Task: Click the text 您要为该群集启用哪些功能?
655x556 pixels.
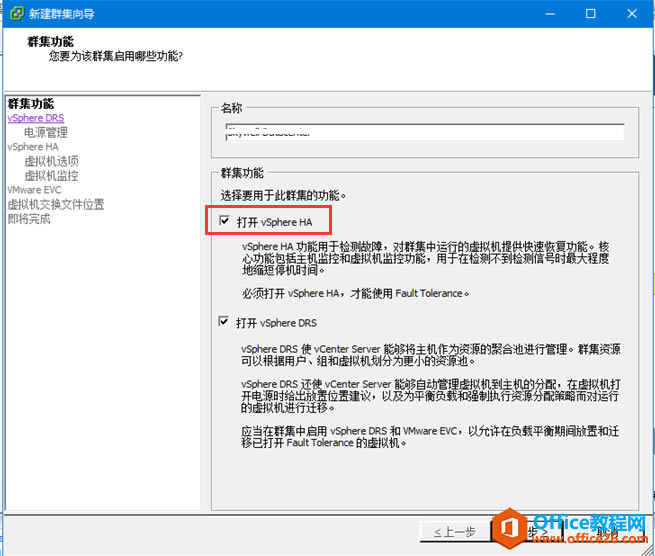Action: (x=116, y=56)
